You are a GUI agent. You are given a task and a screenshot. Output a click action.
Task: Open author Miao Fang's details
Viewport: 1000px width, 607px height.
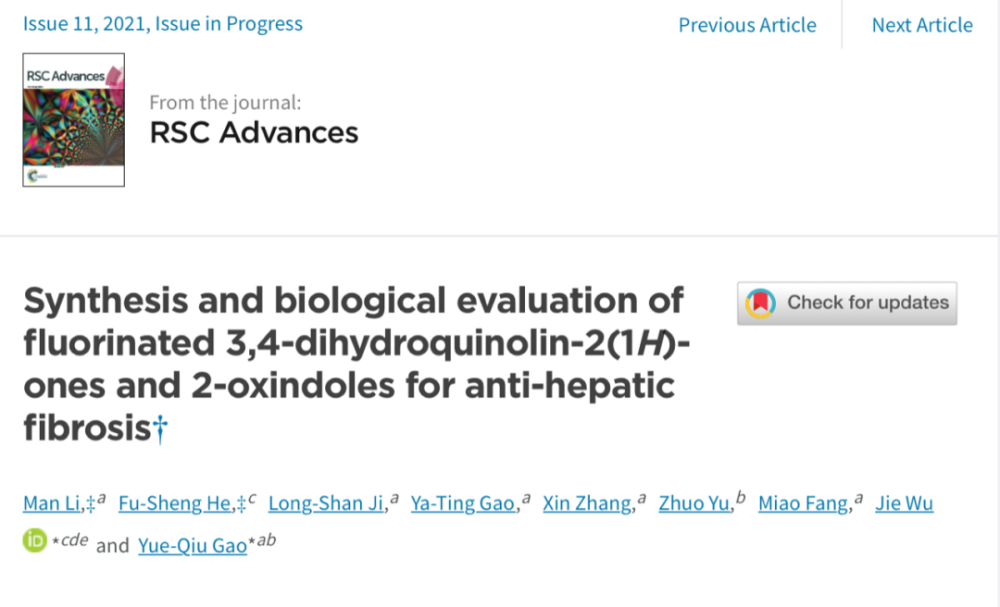click(x=803, y=504)
